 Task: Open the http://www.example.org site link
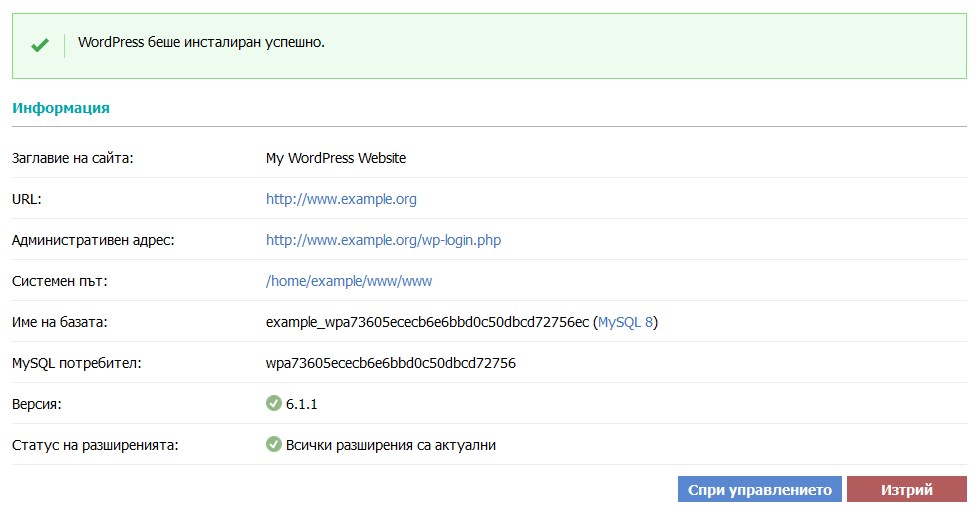pyautogui.click(x=341, y=199)
